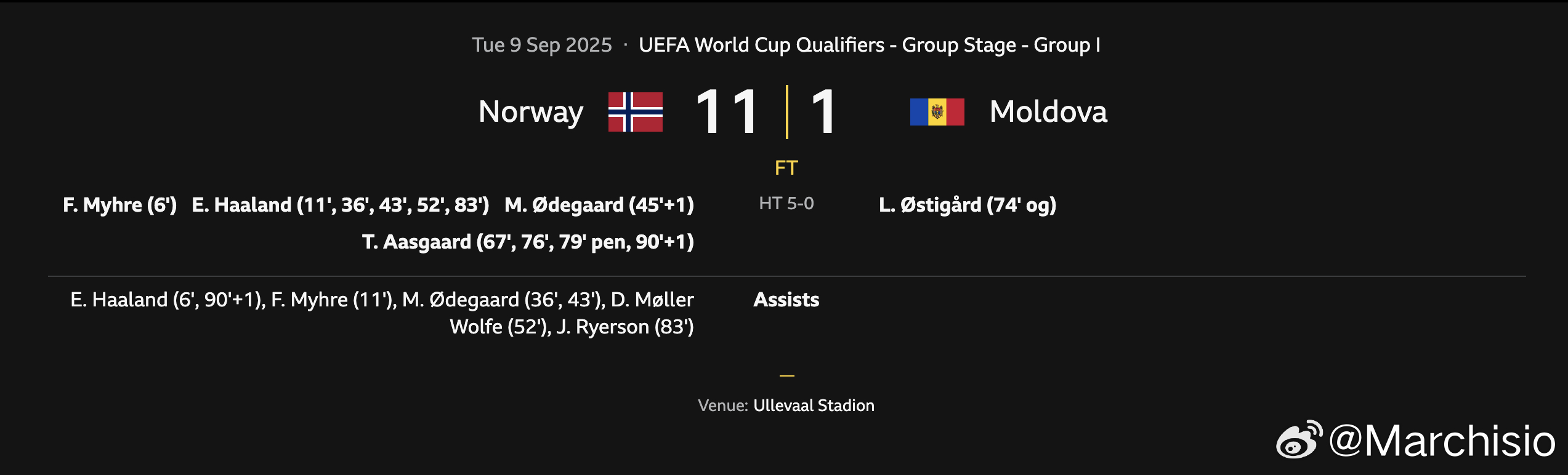Click the Weibo logo watermark

1299,440
